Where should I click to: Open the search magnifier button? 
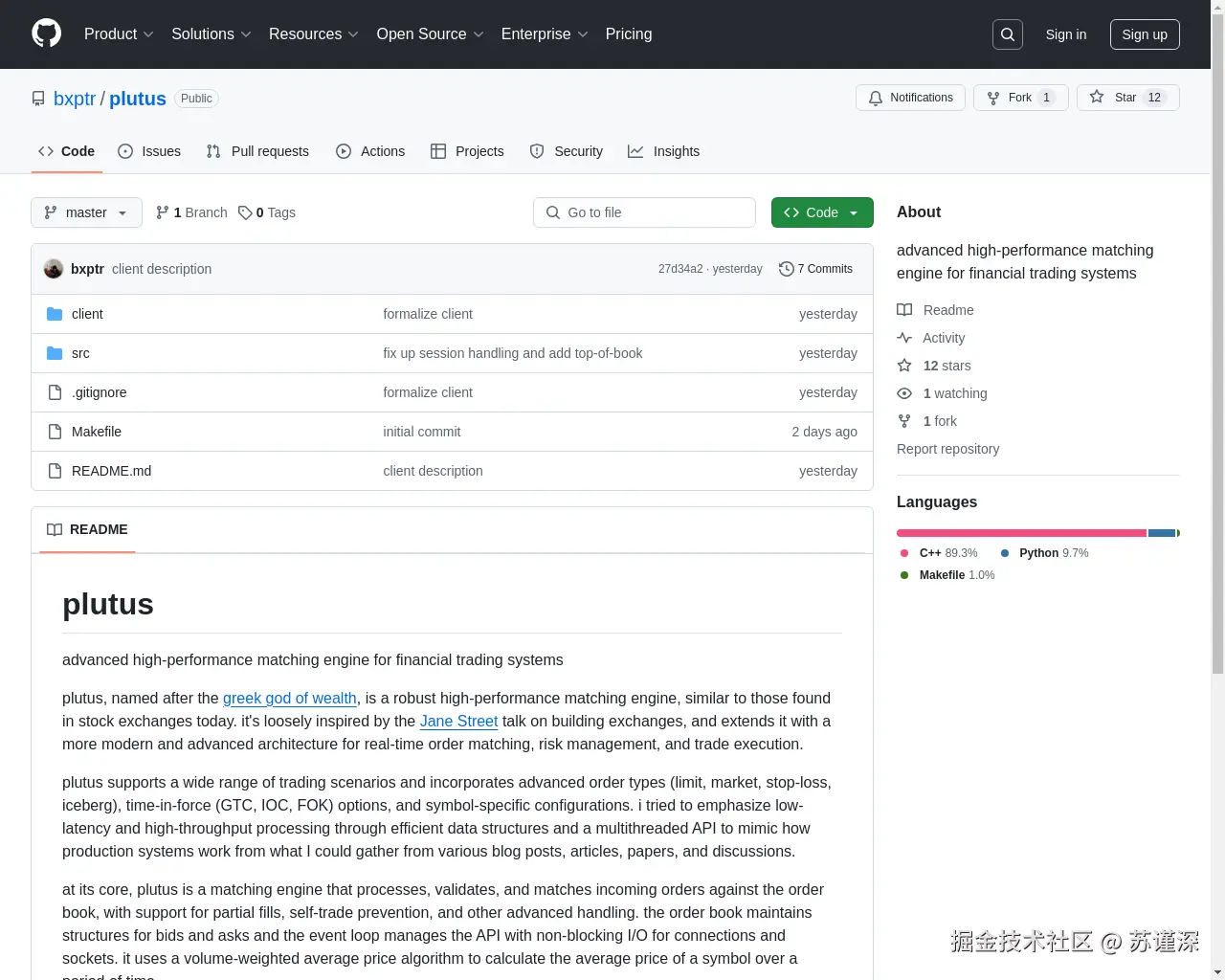pyautogui.click(x=1008, y=34)
